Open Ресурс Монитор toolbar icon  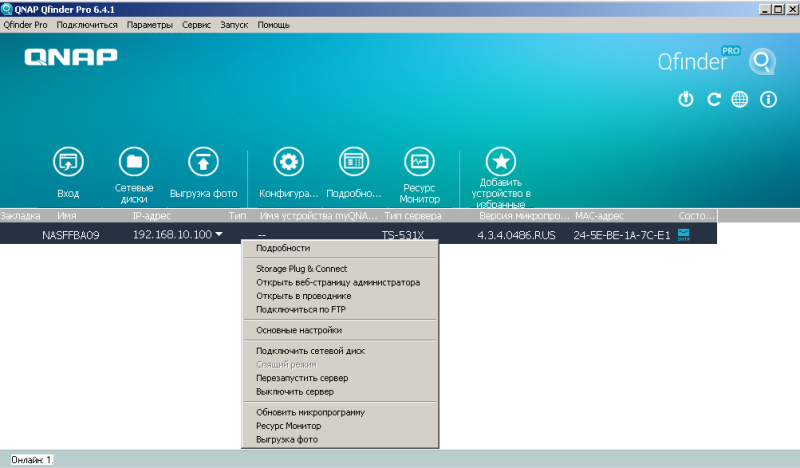coord(419,162)
